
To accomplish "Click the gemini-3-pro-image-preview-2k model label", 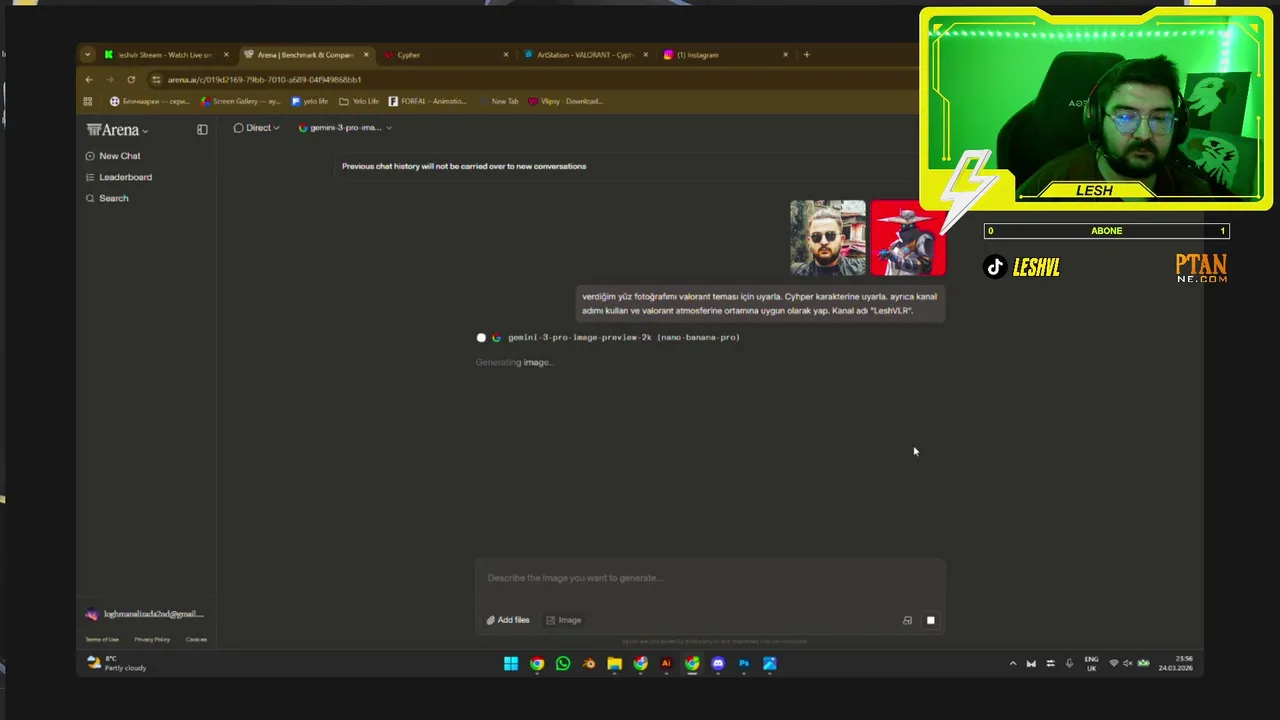I will tap(623, 338).
